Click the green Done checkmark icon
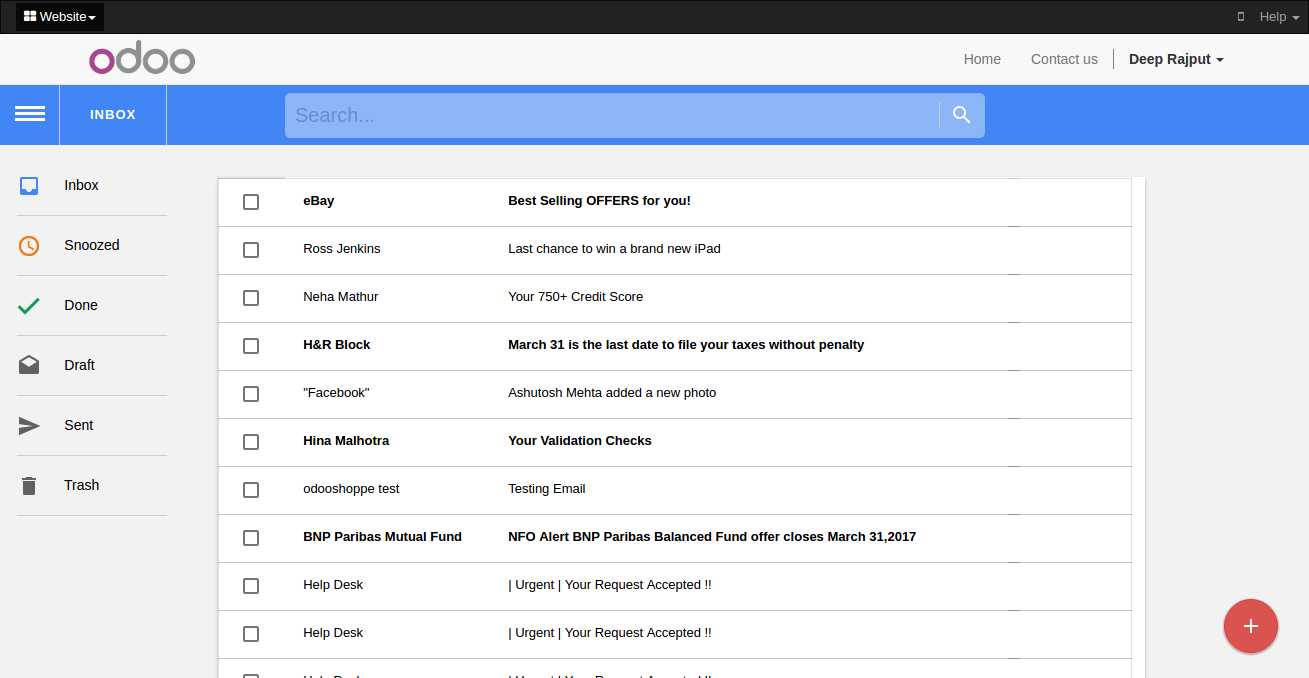Screen dimensions: 1309x678 click(x=29, y=306)
